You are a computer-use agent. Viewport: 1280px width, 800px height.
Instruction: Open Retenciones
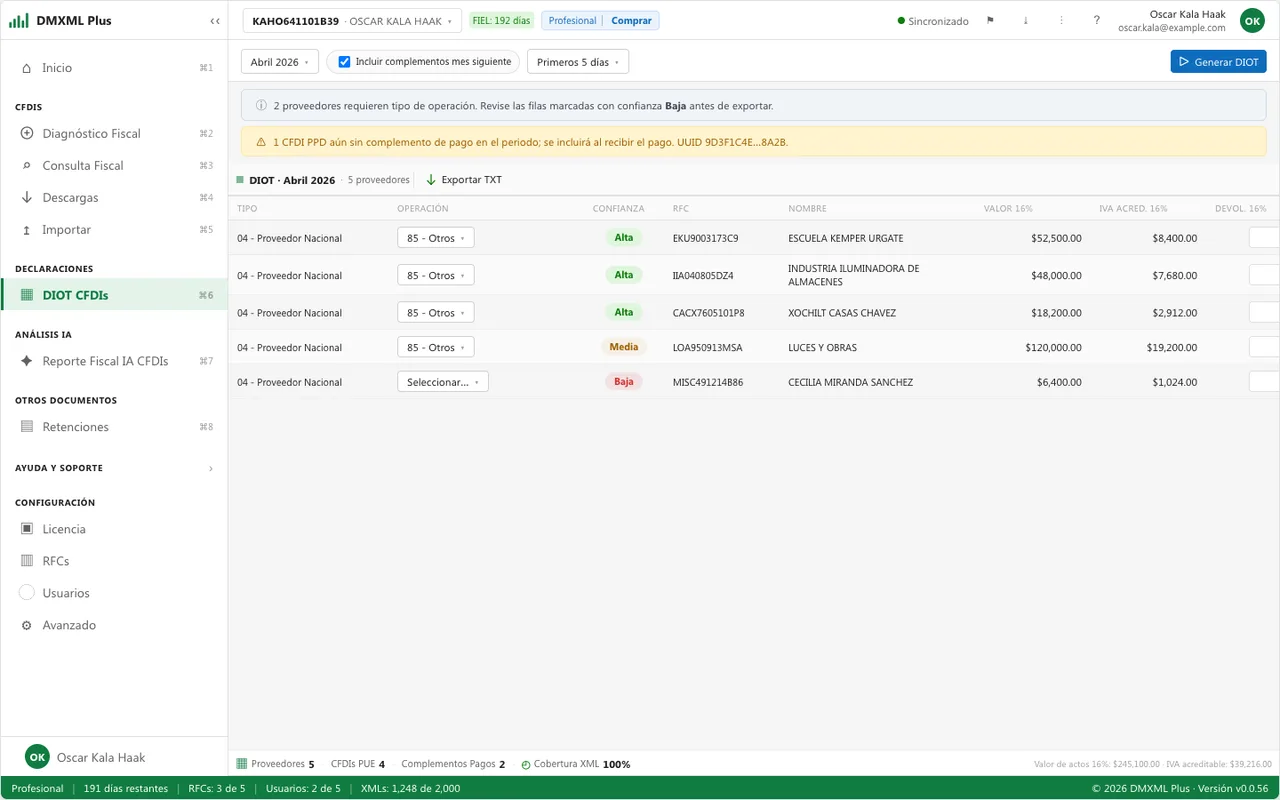coord(114,427)
